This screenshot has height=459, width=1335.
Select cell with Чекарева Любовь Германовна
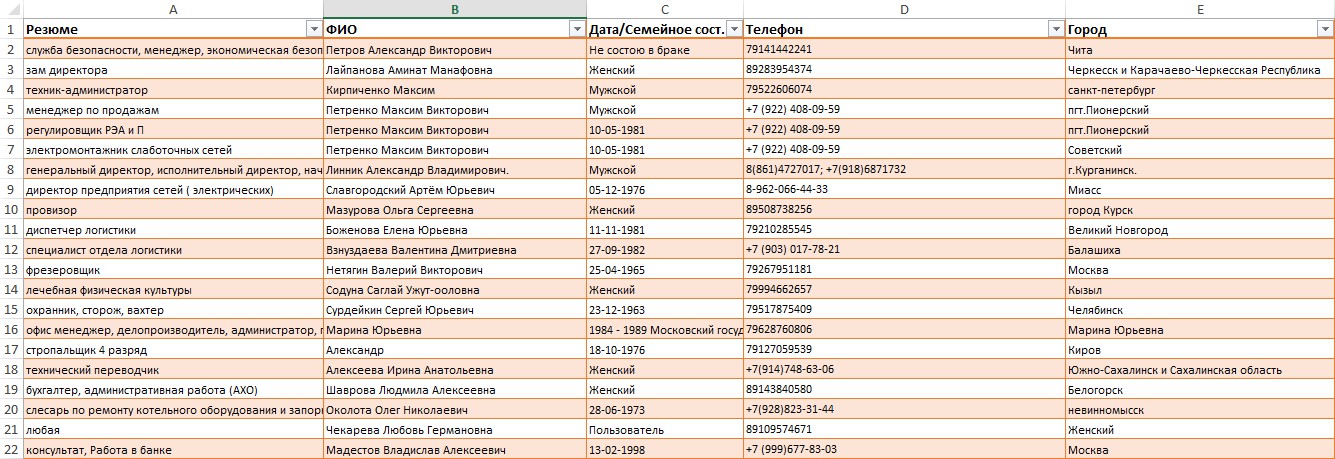click(455, 430)
